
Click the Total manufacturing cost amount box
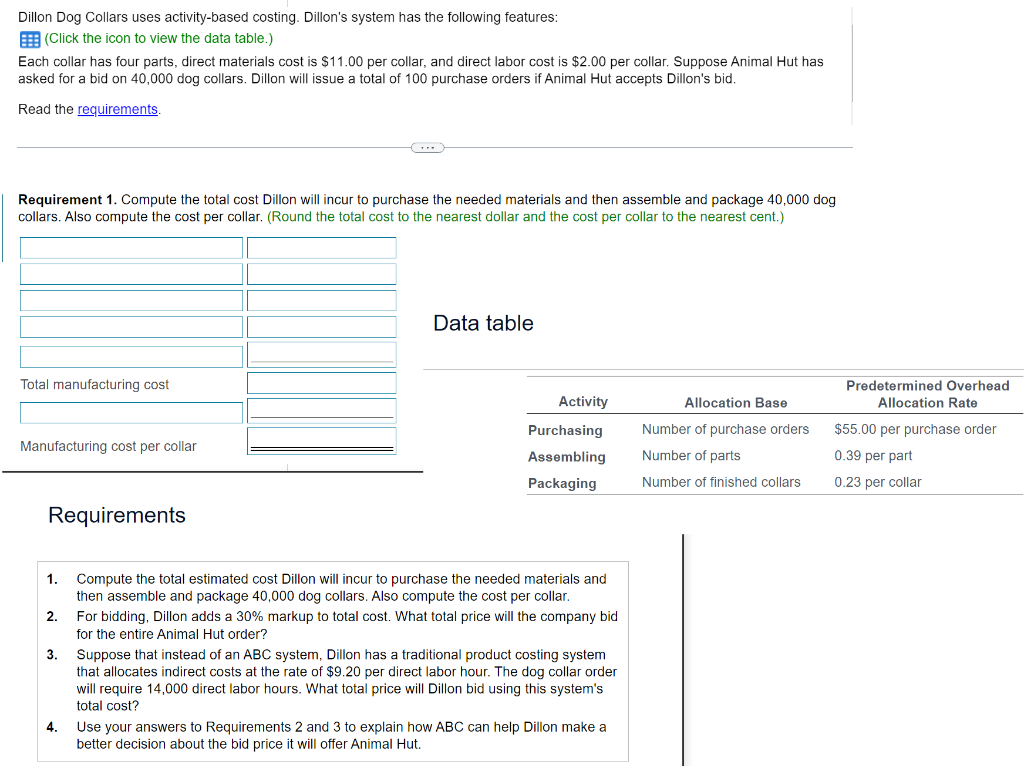320,384
